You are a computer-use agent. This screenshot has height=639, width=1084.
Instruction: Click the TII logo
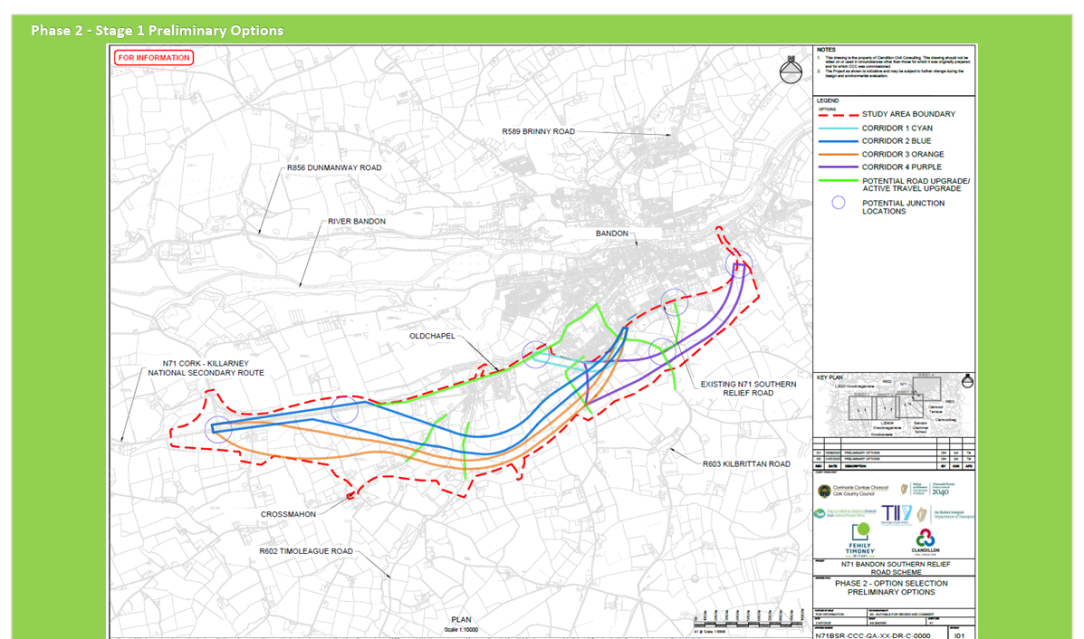point(896,514)
